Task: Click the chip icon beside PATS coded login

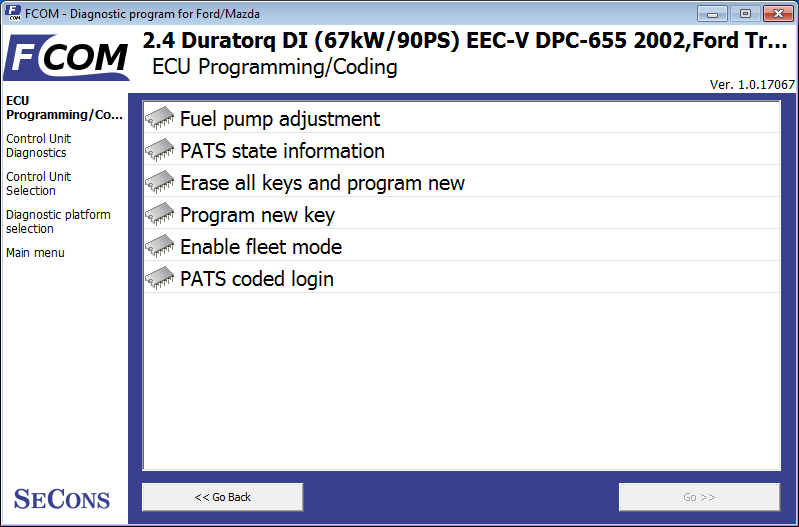Action: tap(160, 279)
